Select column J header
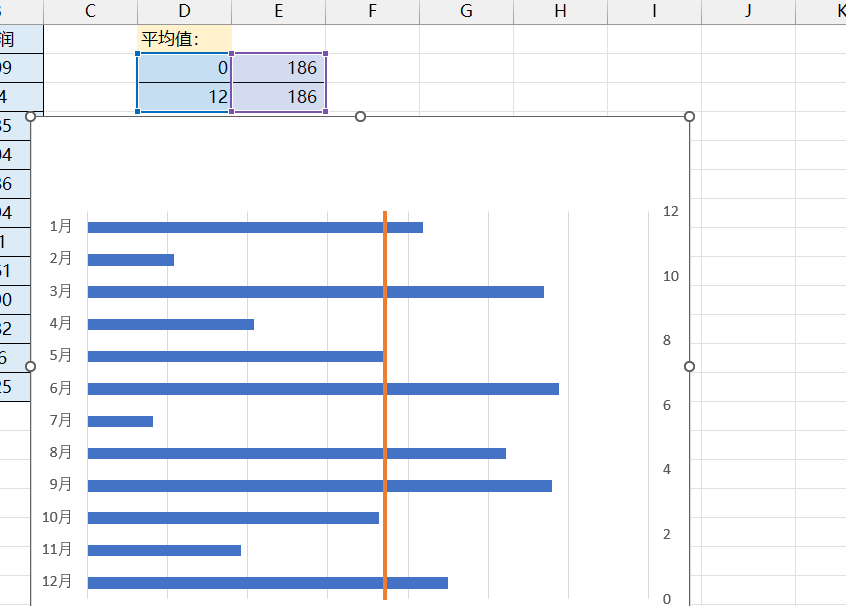This screenshot has width=846, height=606. click(x=748, y=11)
